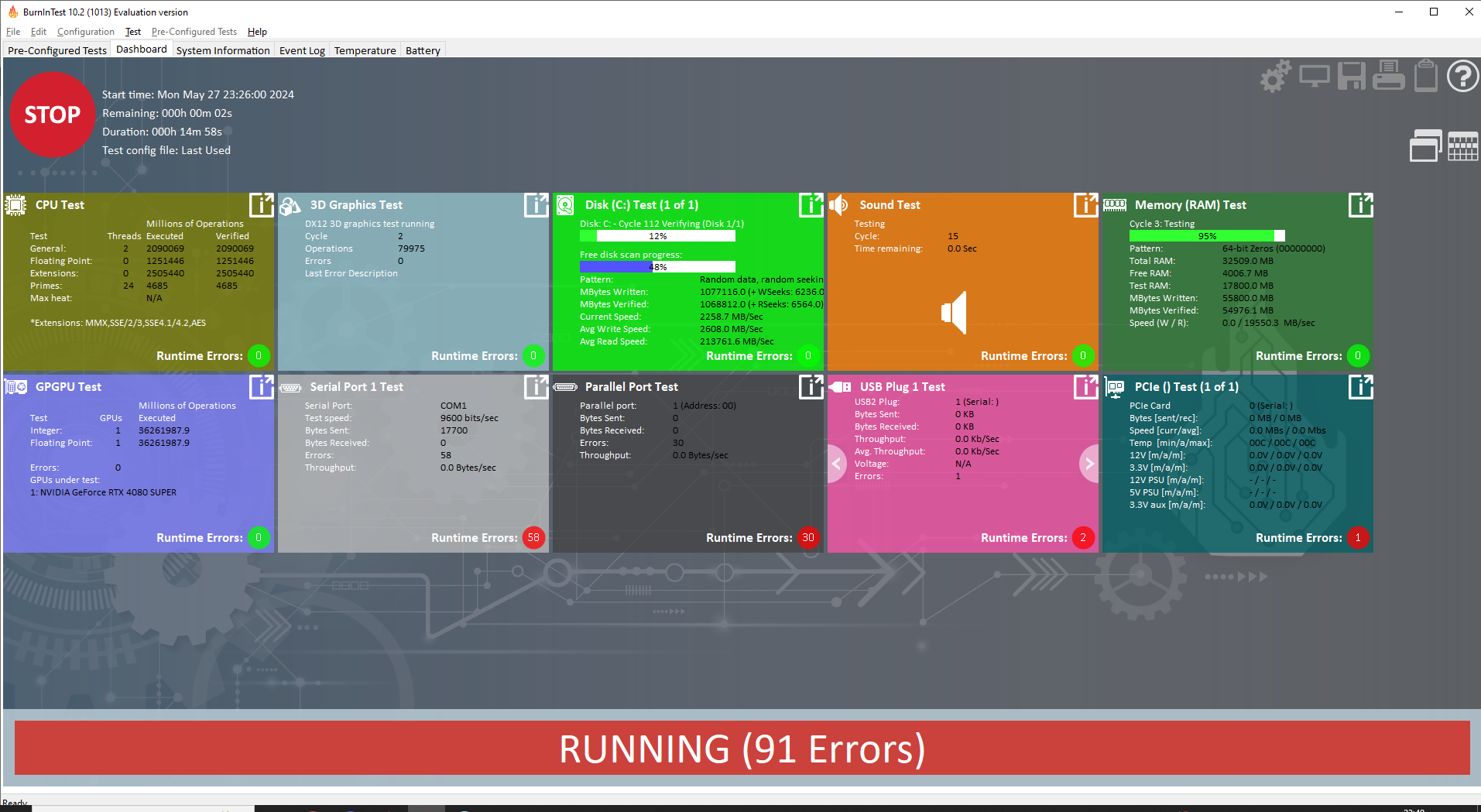Open CPU Test details window icon
The height and width of the screenshot is (812, 1481).
262,205
